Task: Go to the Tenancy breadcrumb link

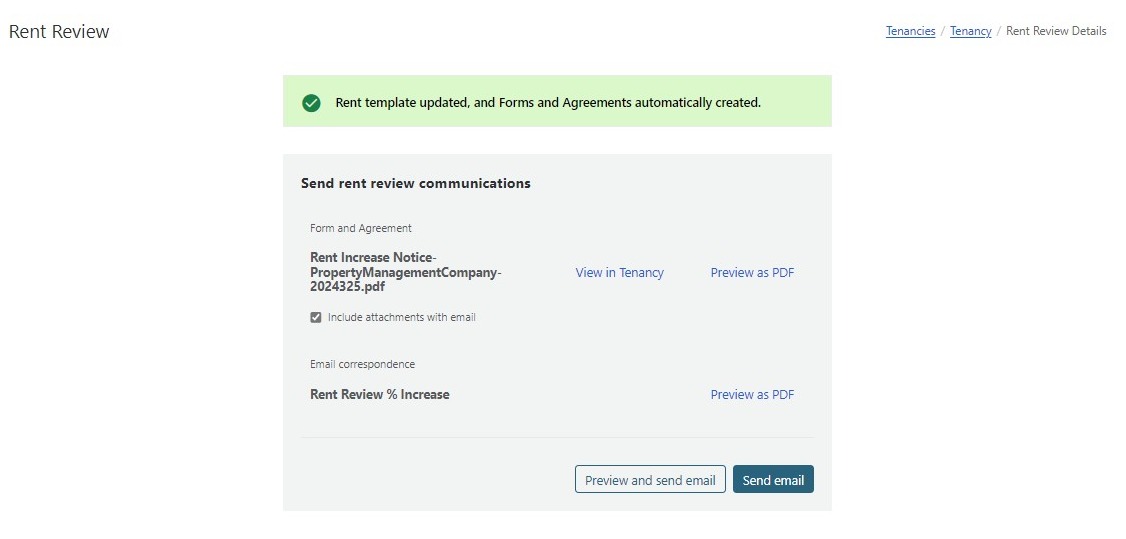Action: 971,31
